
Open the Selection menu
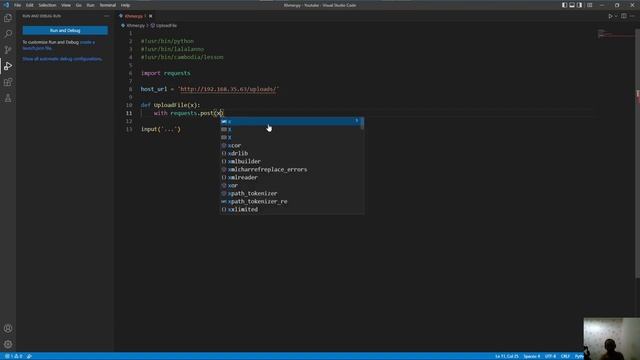(x=47, y=5)
